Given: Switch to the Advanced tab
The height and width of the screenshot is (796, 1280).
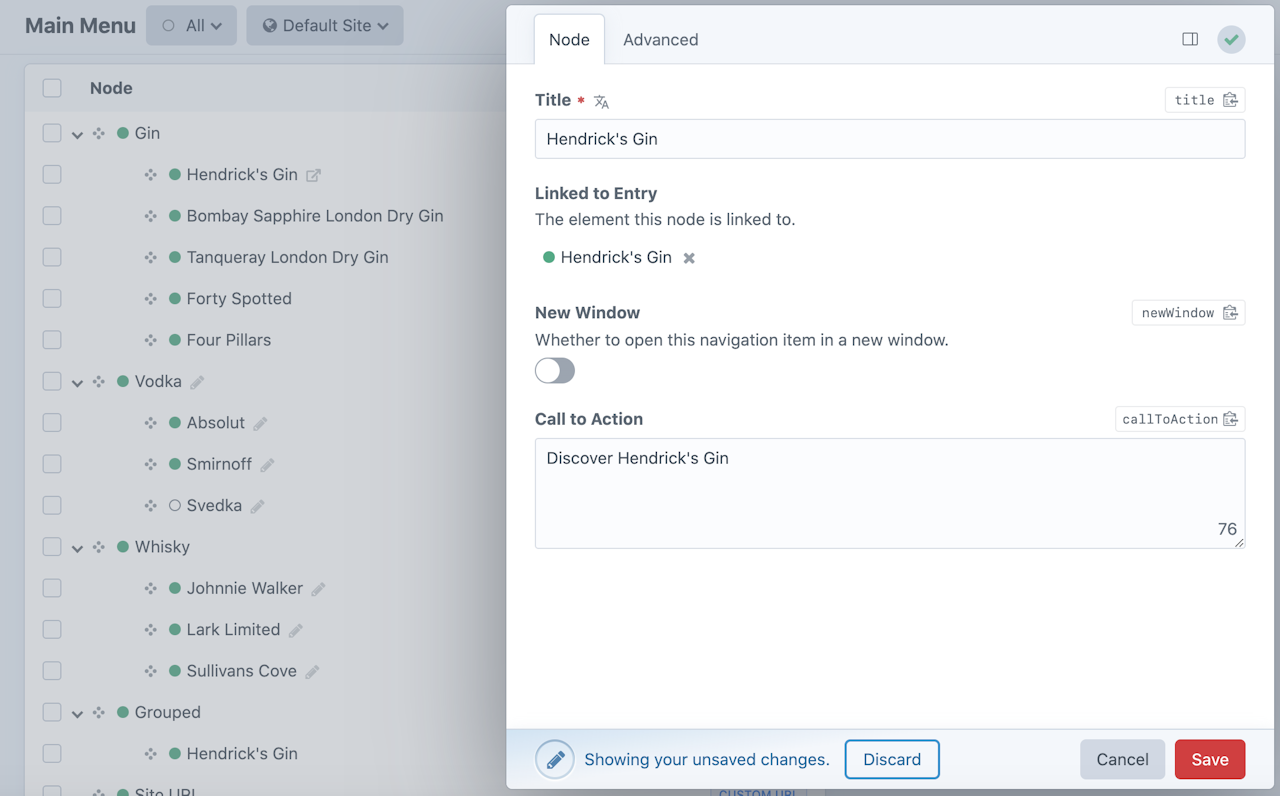Looking at the screenshot, I should [x=660, y=40].
